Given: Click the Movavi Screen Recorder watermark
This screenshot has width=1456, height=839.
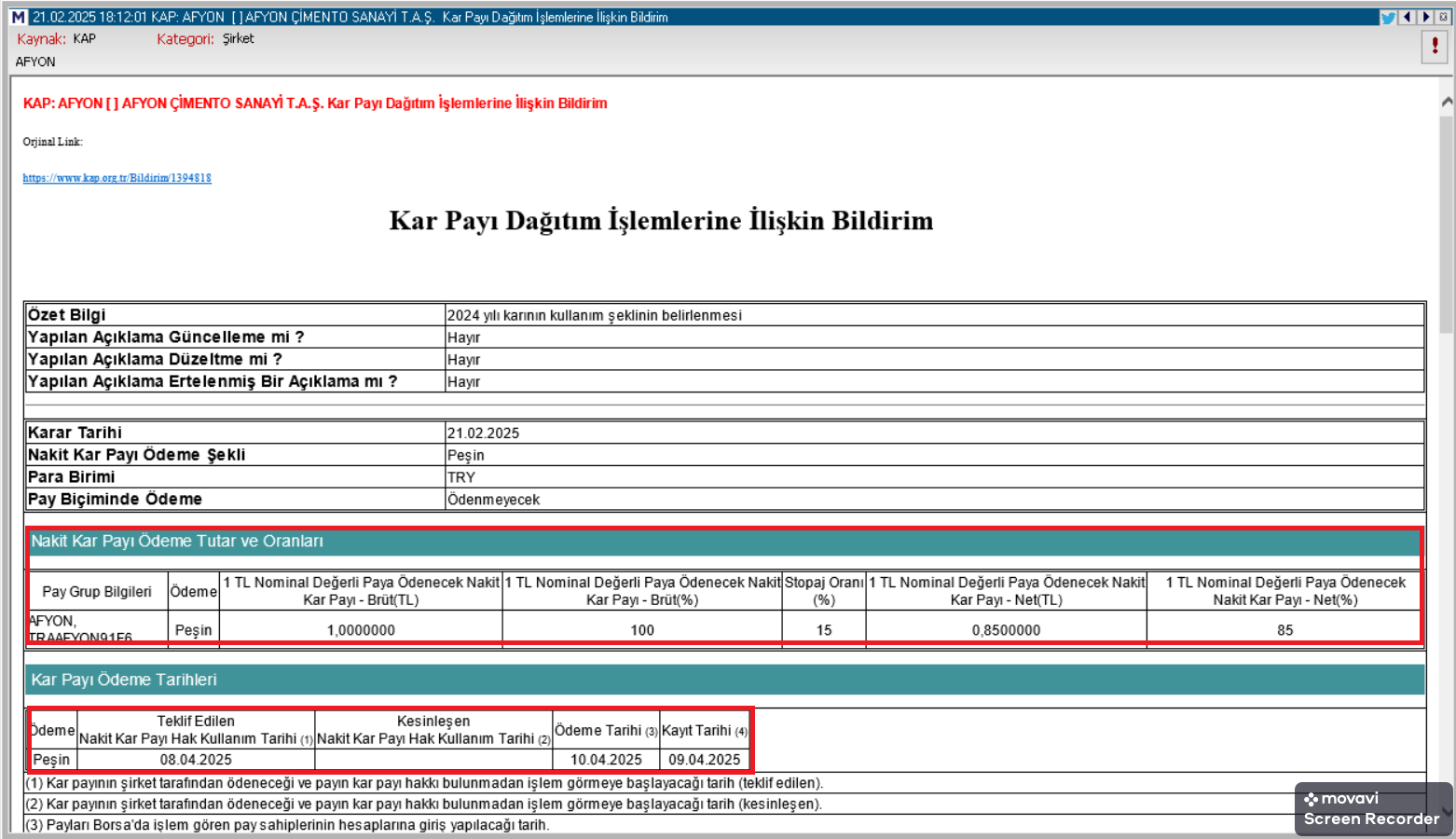Looking at the screenshot, I should coord(1371,808).
